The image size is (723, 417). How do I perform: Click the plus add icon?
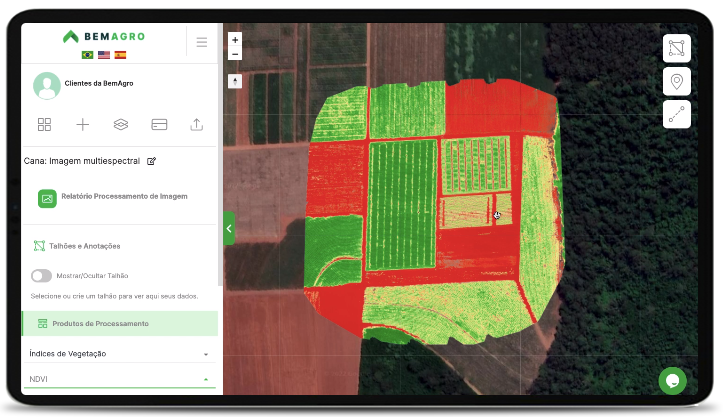(x=83, y=125)
